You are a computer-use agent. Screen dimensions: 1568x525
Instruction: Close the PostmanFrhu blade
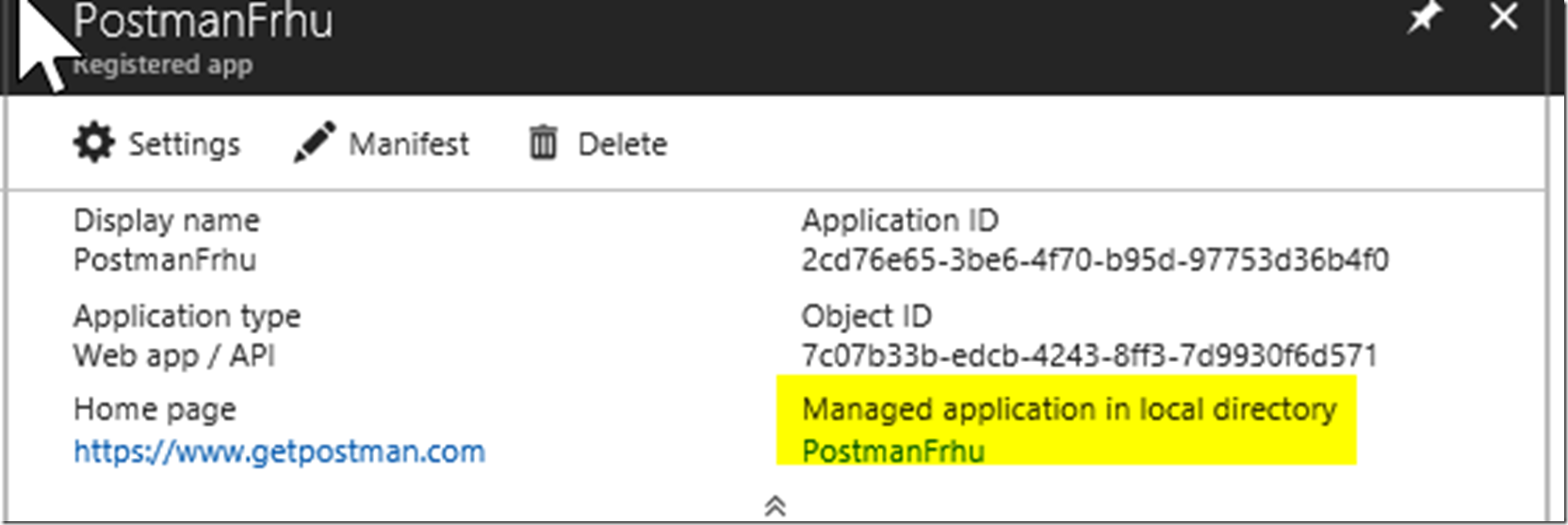pyautogui.click(x=1504, y=16)
